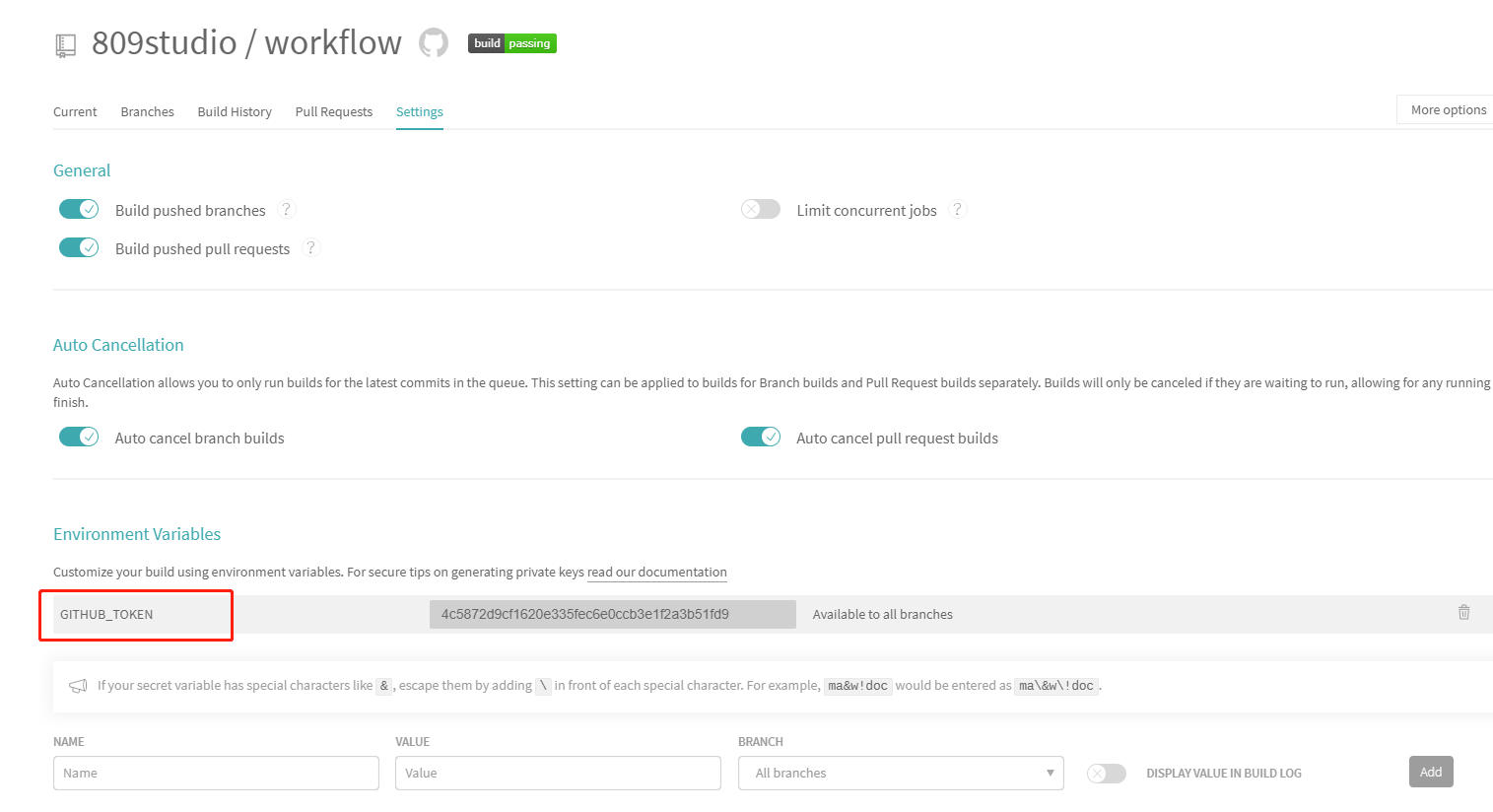Image resolution: width=1493 pixels, height=812 pixels.
Task: Switch to the Build History tab
Action: click(x=235, y=112)
